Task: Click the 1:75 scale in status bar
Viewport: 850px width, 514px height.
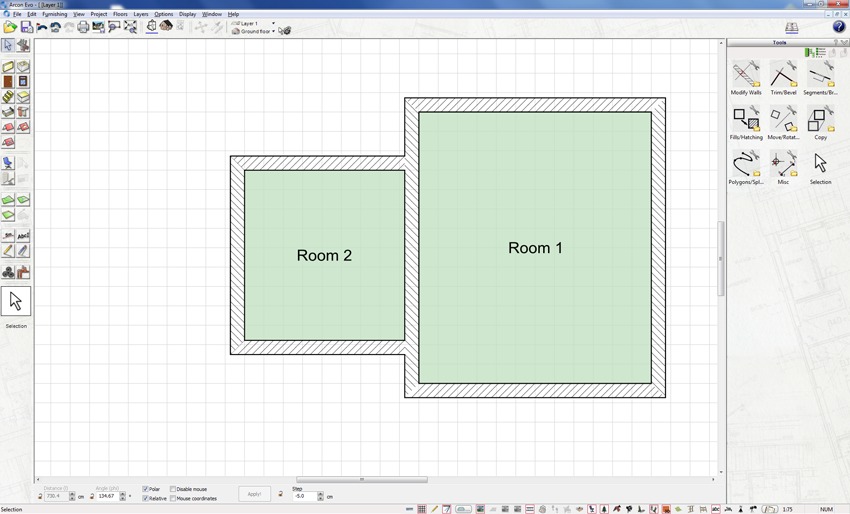Action: click(788, 509)
